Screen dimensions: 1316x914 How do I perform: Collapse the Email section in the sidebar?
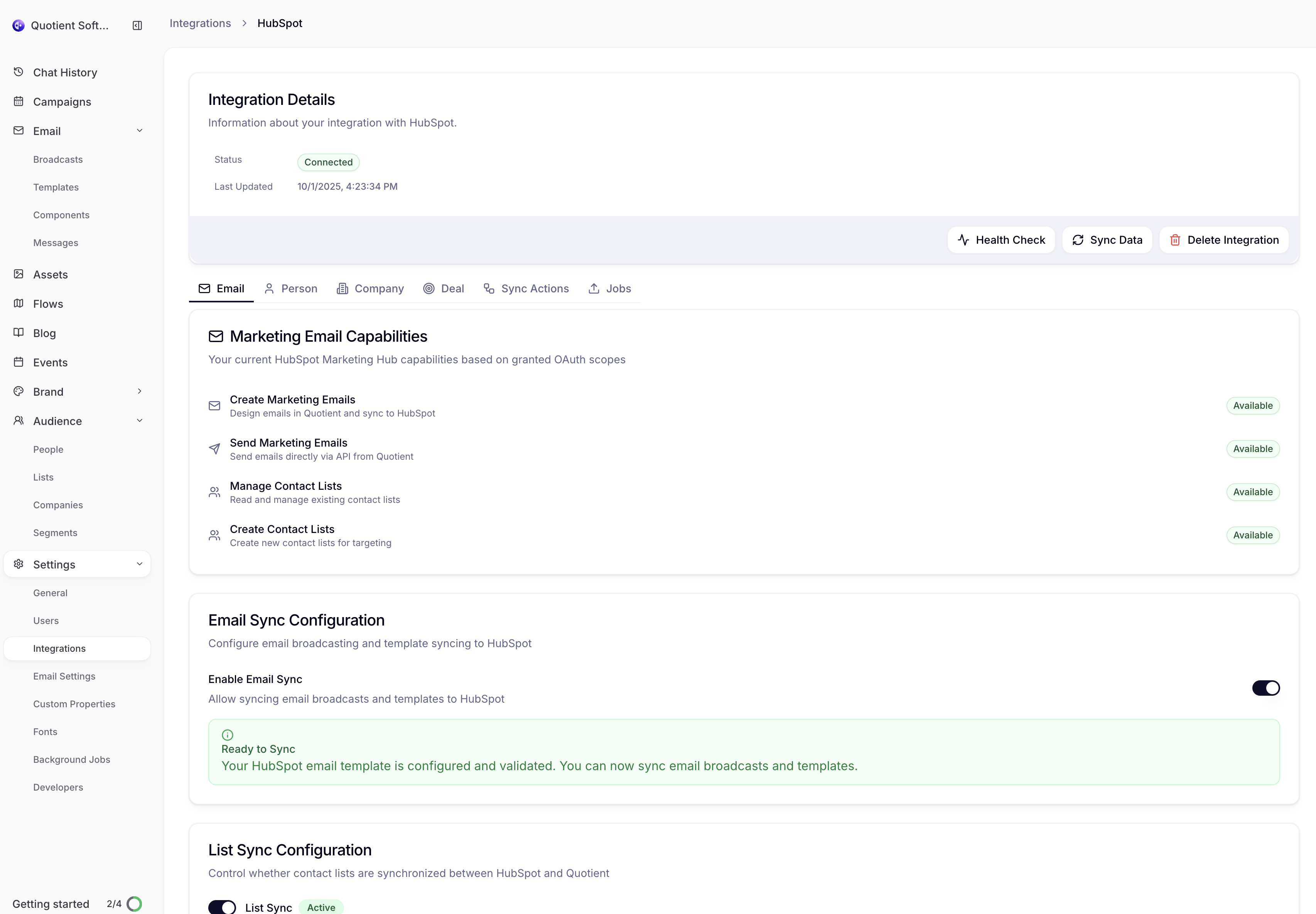pyautogui.click(x=139, y=131)
